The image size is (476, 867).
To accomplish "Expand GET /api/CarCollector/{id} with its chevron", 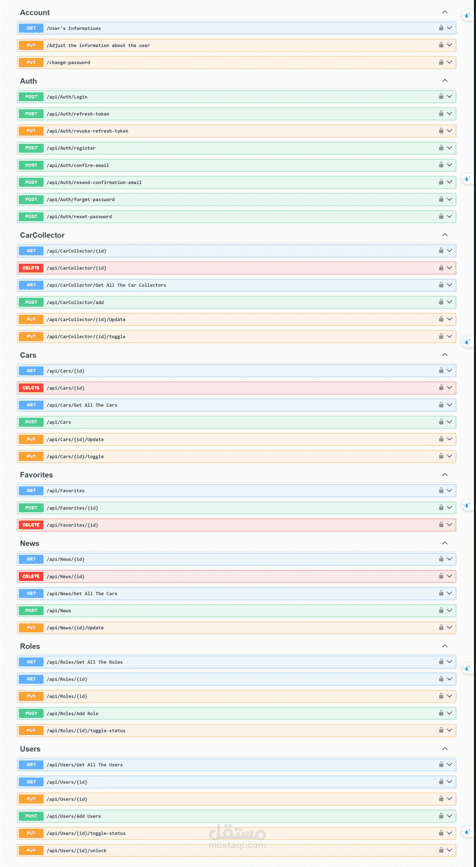I will click(x=449, y=250).
